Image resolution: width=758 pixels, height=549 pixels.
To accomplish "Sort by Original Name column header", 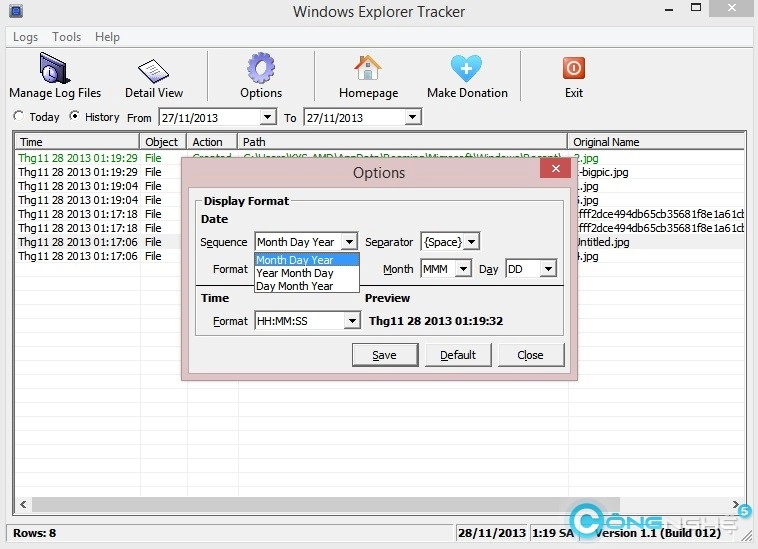I will [656, 142].
